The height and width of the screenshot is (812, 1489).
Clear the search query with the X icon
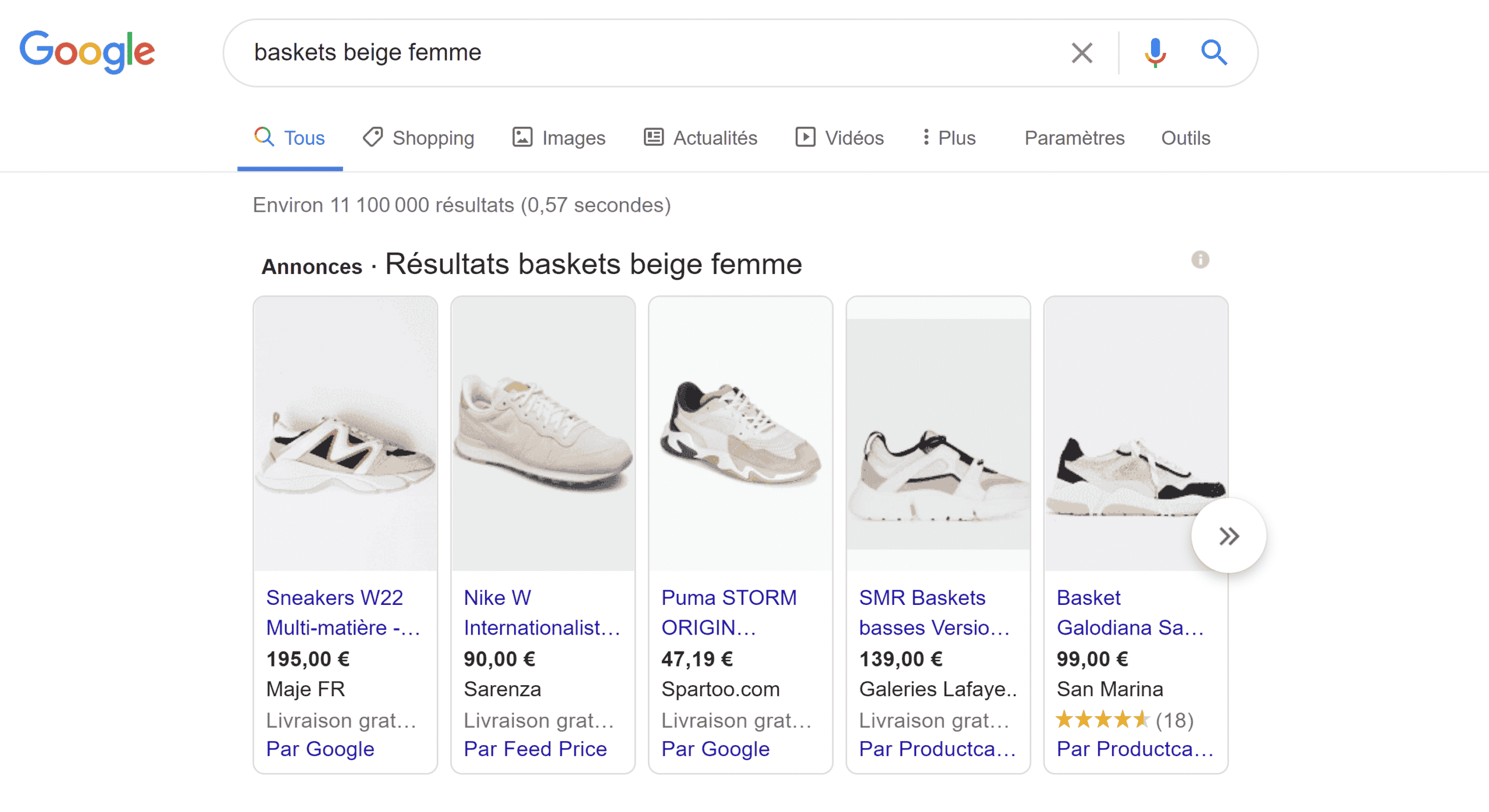pos(1081,52)
